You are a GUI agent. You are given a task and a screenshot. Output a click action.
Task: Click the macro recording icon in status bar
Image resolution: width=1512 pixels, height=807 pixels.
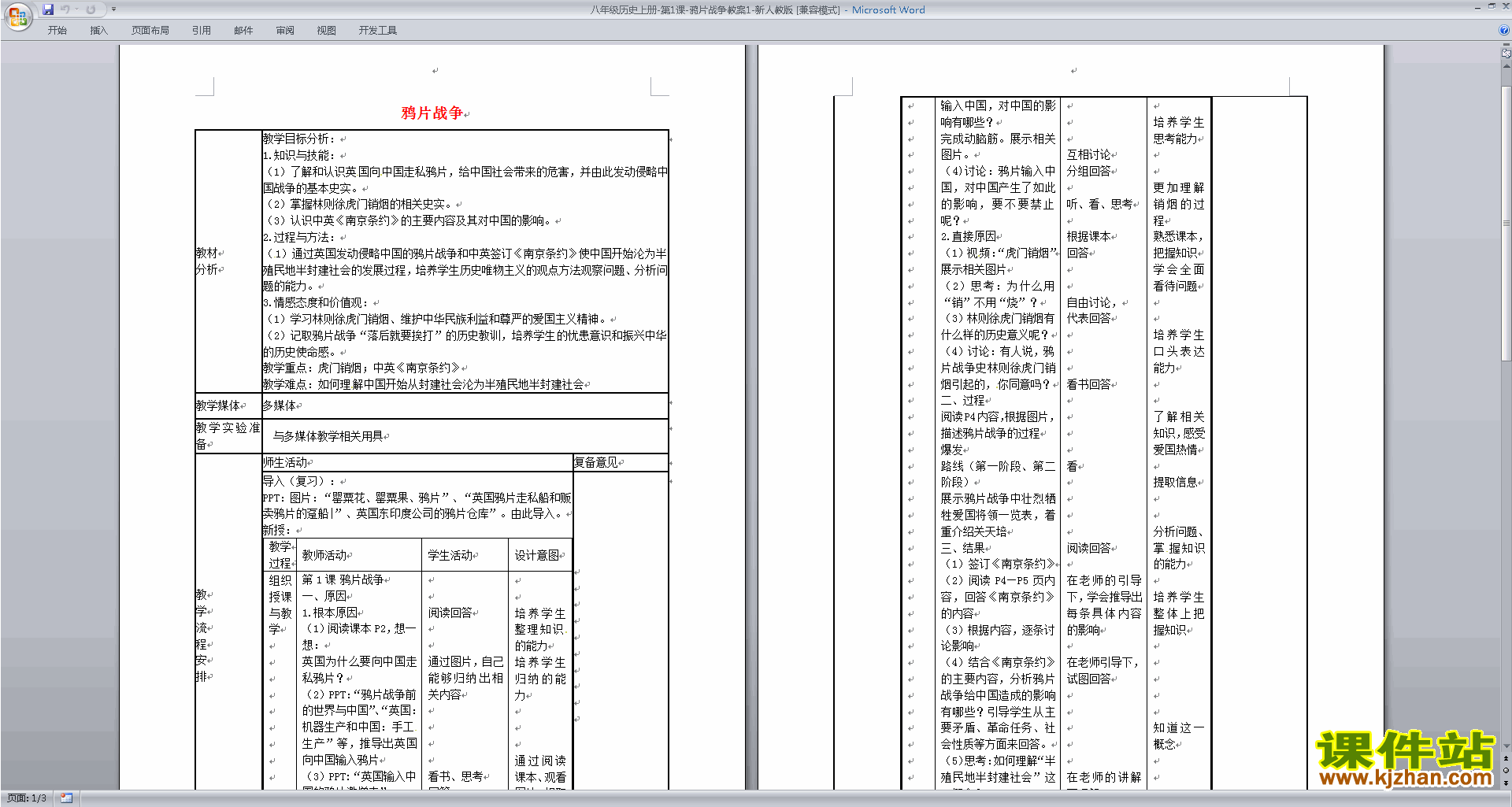[66, 798]
